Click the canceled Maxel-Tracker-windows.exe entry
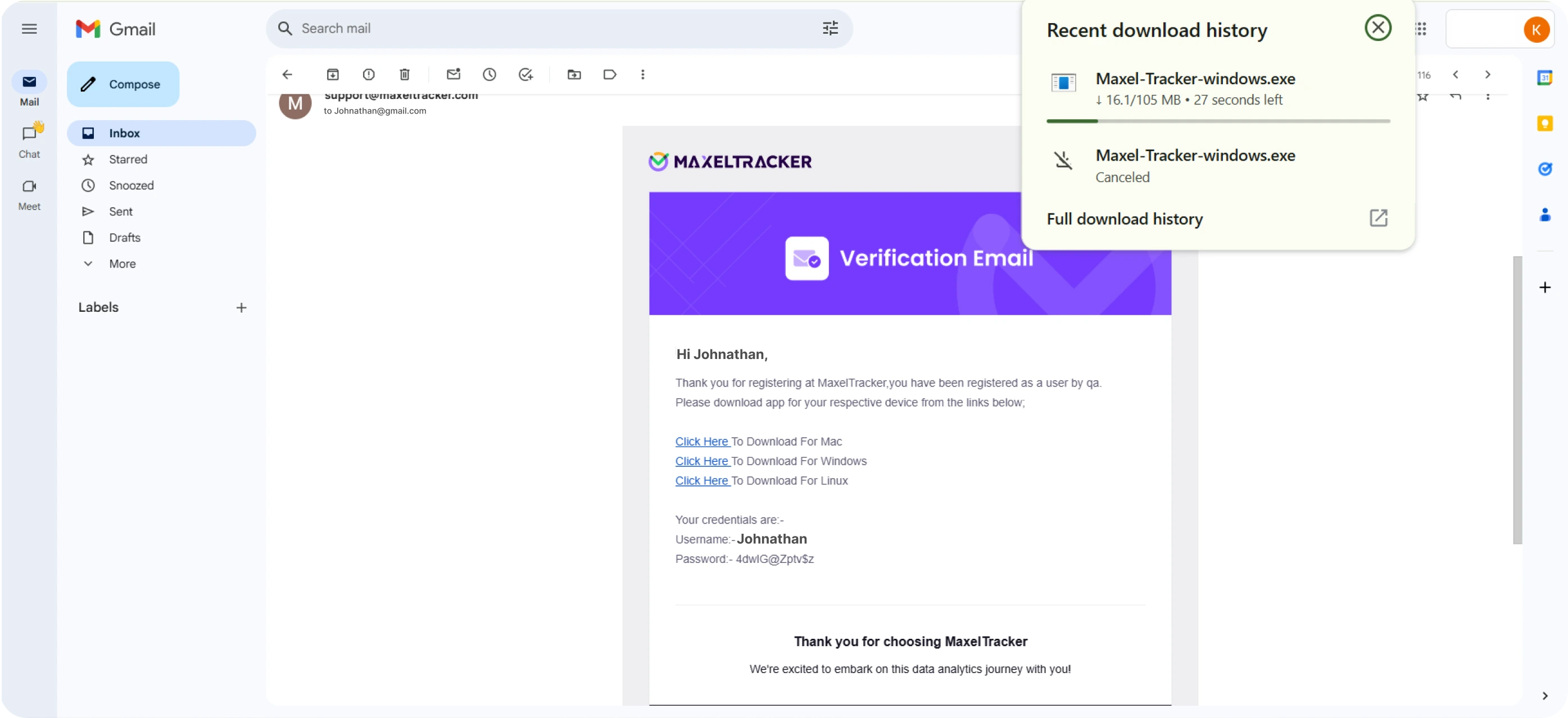 [x=1218, y=166]
